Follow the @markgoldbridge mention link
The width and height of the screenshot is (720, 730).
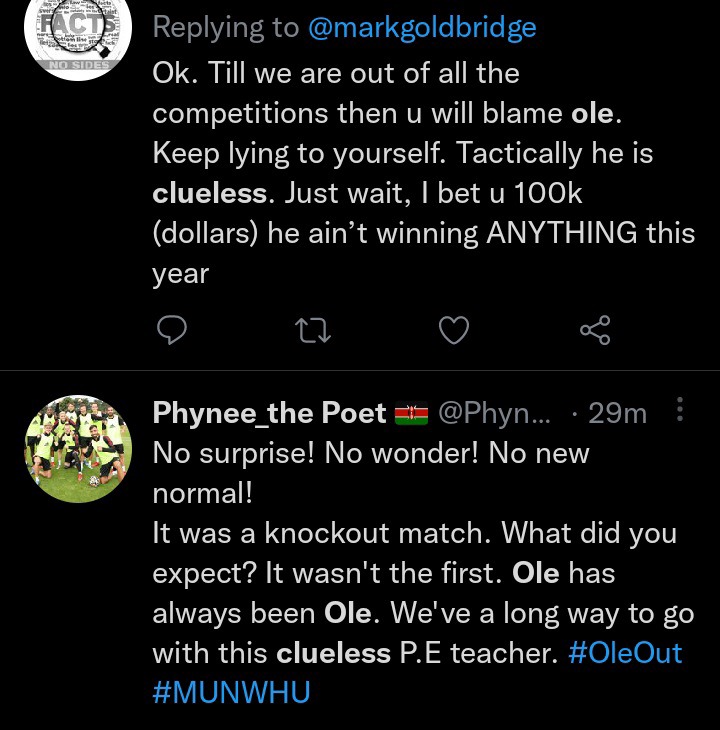(422, 28)
